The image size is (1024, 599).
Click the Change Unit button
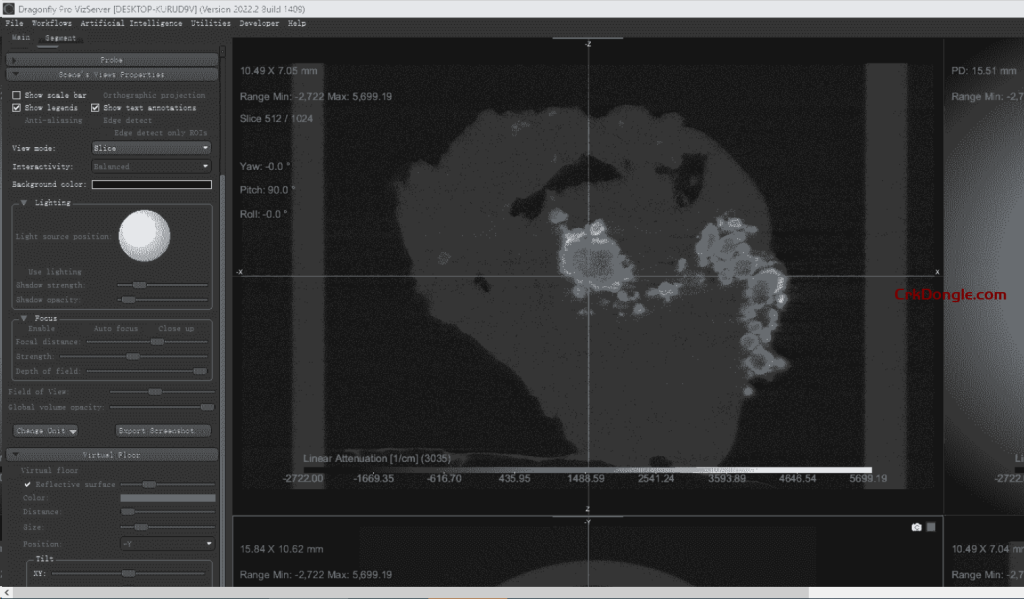46,431
